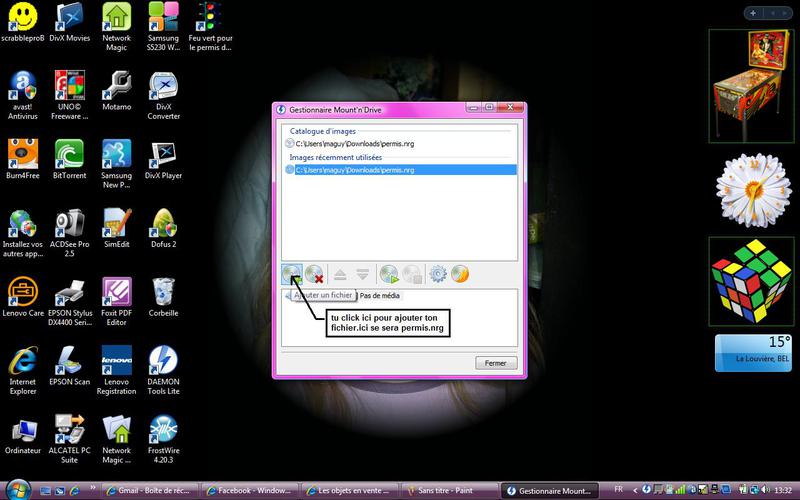Click the move up arrow icon

pyautogui.click(x=341, y=273)
